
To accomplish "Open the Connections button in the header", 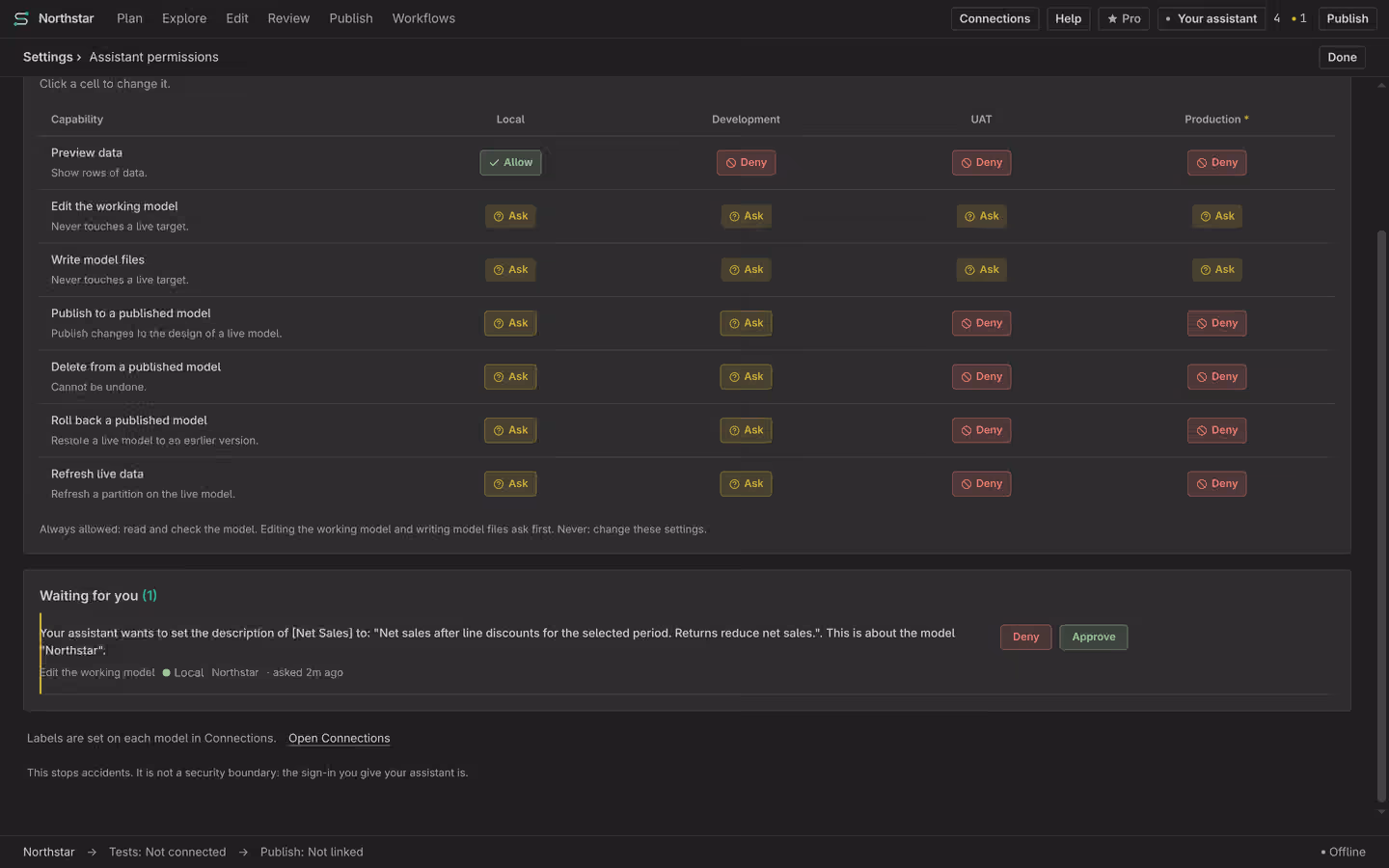I will point(994,18).
